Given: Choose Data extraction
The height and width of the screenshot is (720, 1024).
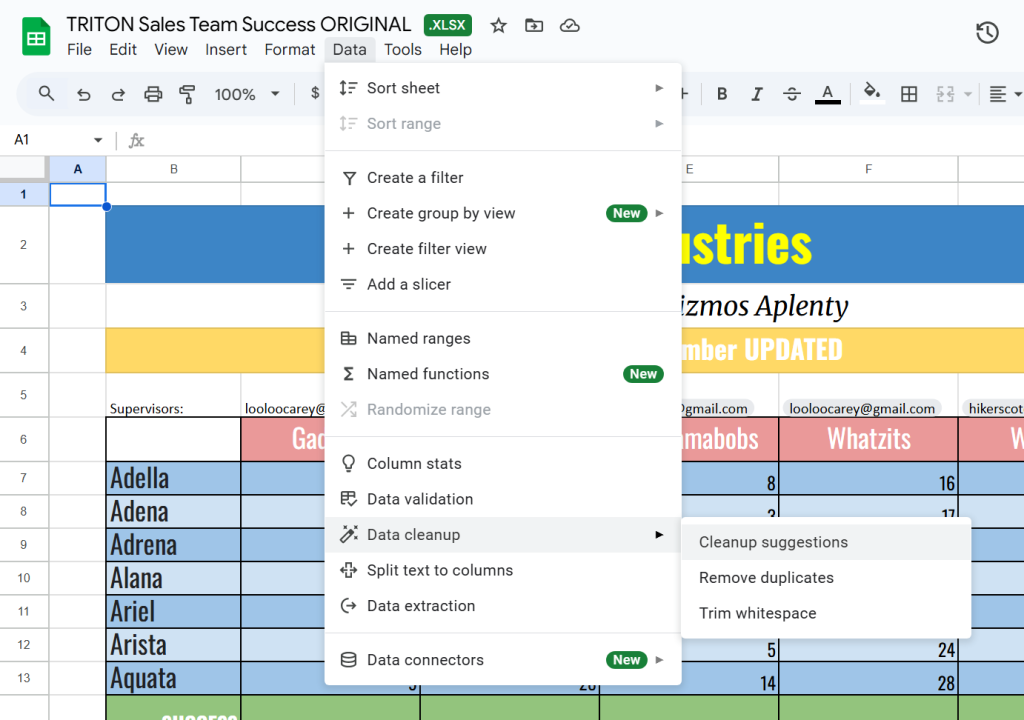Looking at the screenshot, I should pos(503,606).
